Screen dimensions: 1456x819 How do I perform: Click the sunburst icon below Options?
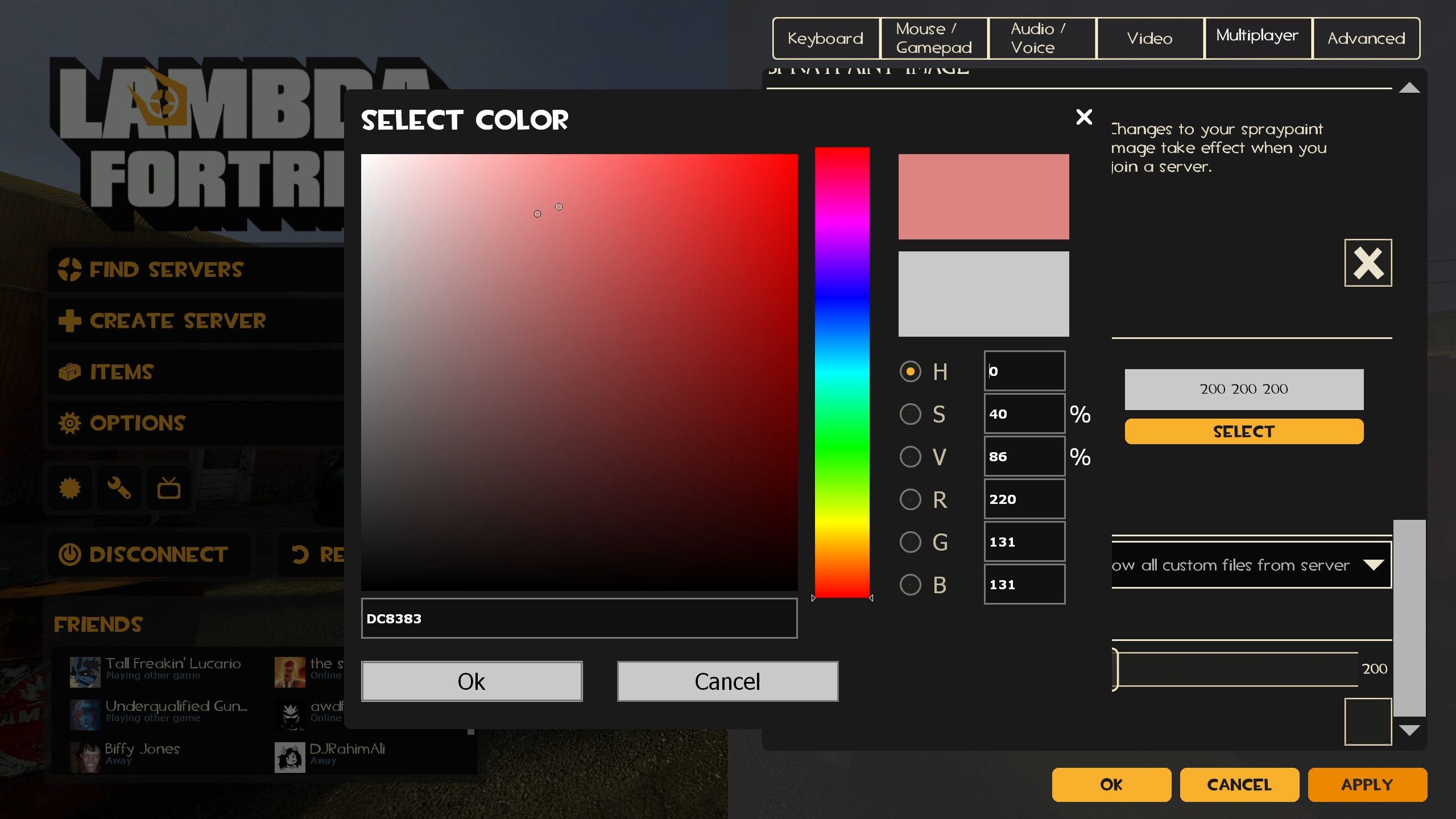click(x=70, y=488)
